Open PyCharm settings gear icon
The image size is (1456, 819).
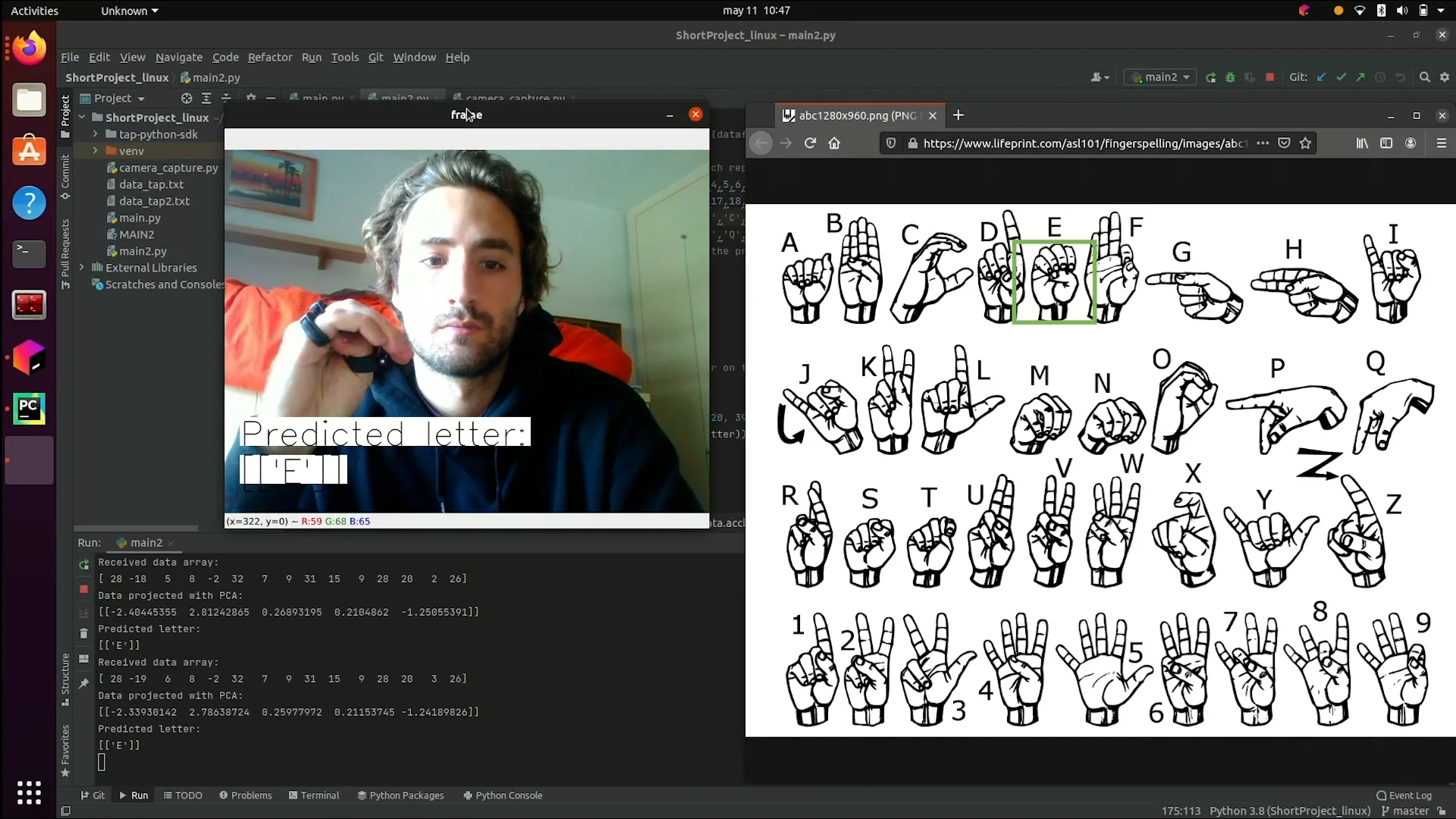click(1445, 77)
